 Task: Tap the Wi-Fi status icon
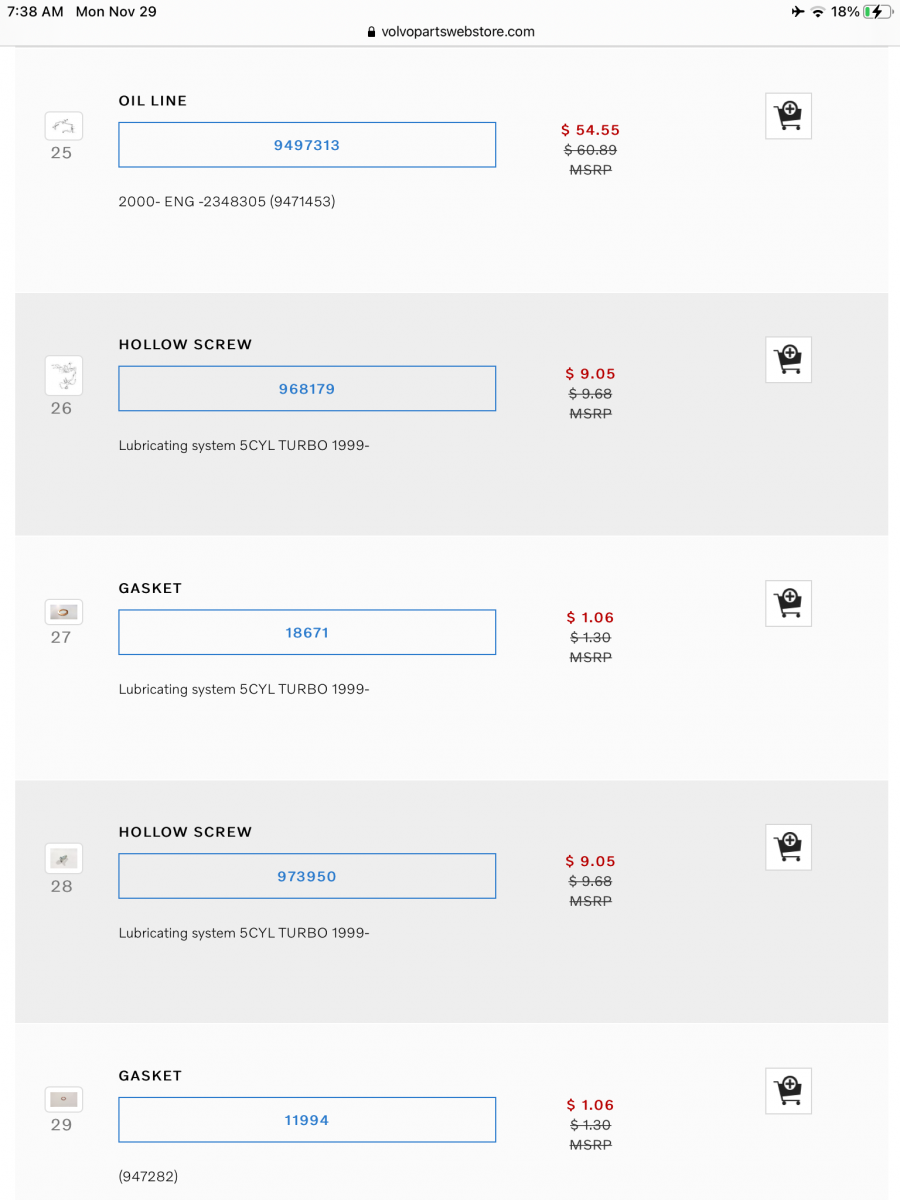[x=818, y=12]
